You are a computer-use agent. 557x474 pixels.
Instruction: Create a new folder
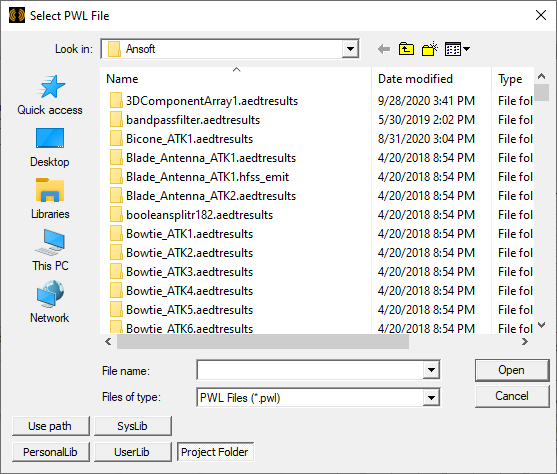[x=430, y=49]
